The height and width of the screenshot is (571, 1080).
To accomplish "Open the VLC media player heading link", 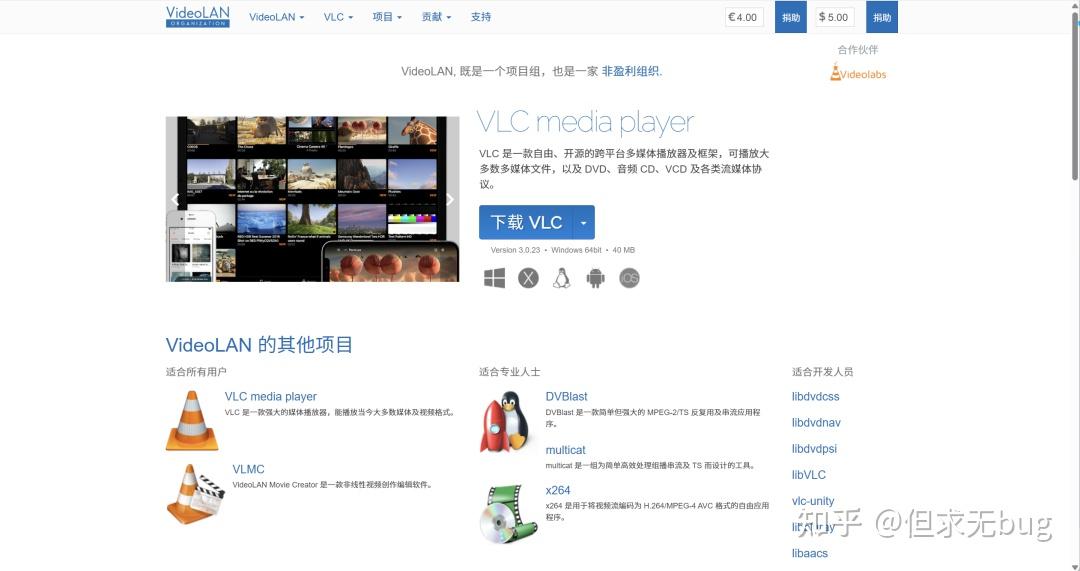I will 585,123.
